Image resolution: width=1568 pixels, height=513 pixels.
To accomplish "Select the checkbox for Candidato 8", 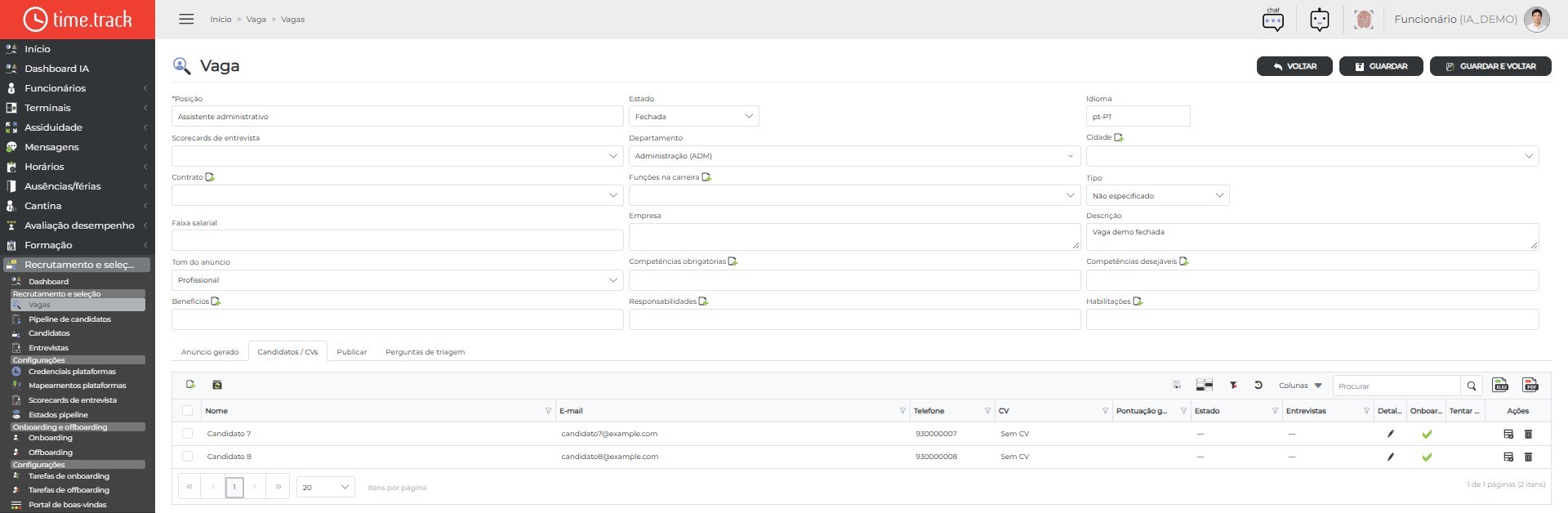I will tap(188, 457).
